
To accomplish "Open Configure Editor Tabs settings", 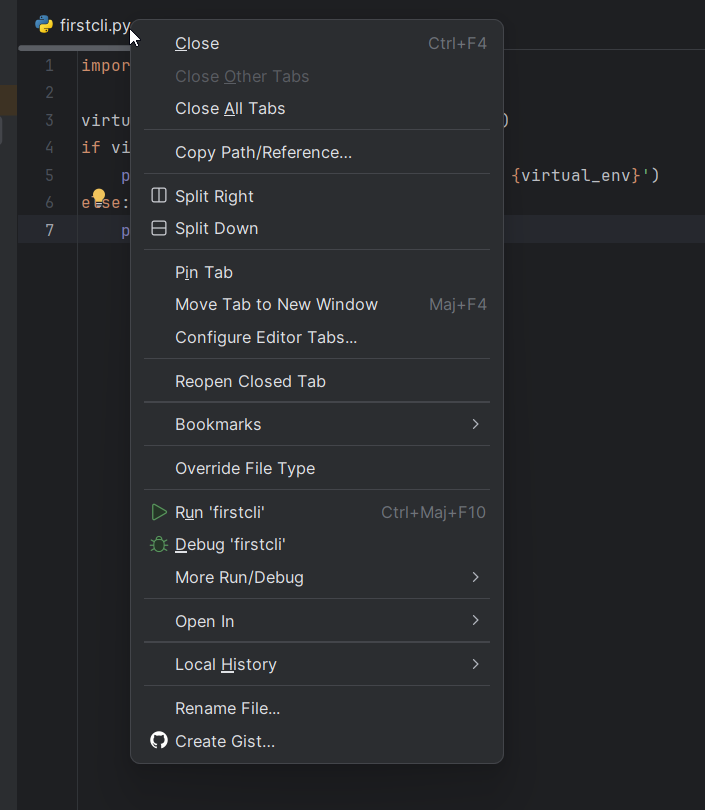I will click(266, 337).
